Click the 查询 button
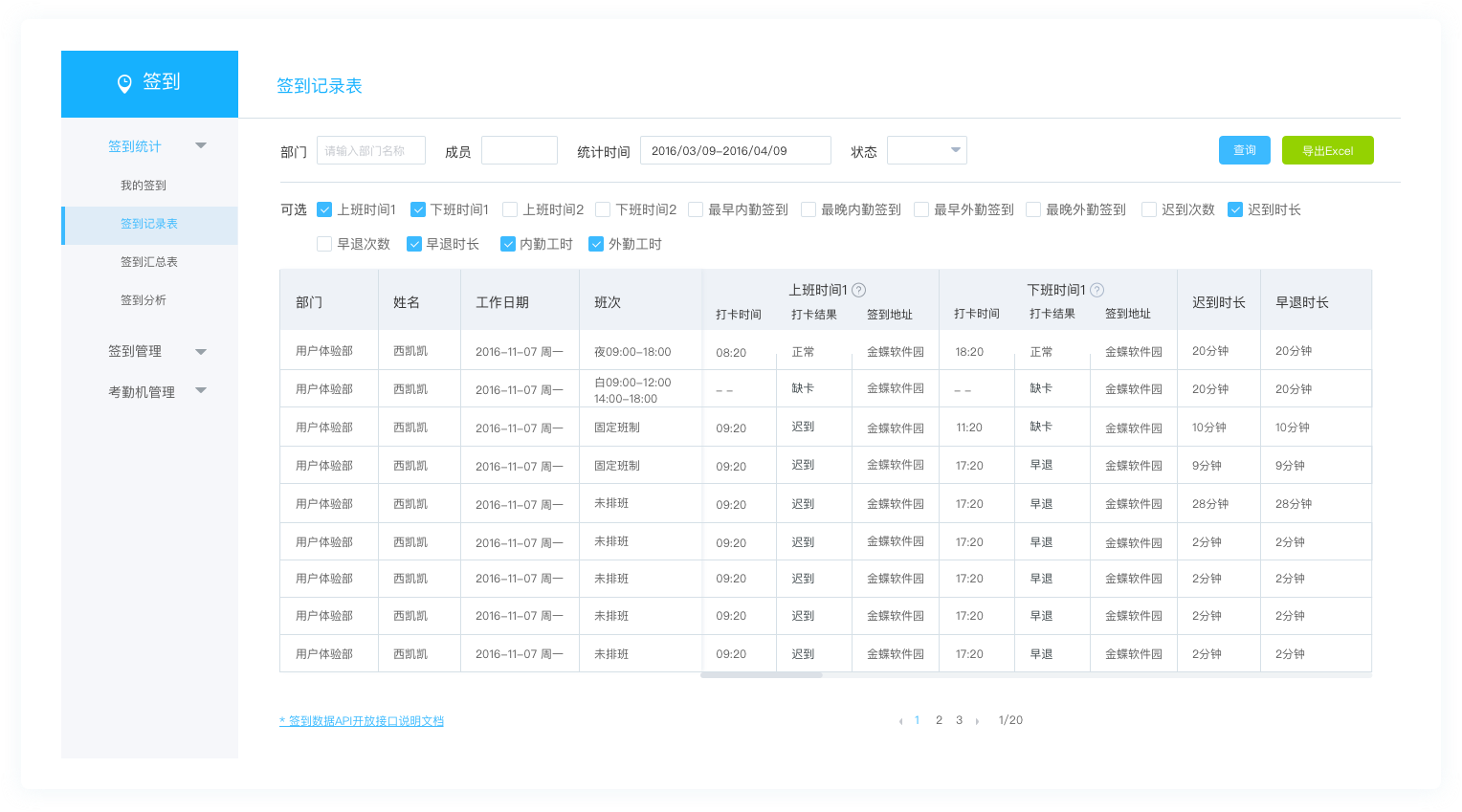 click(1245, 150)
